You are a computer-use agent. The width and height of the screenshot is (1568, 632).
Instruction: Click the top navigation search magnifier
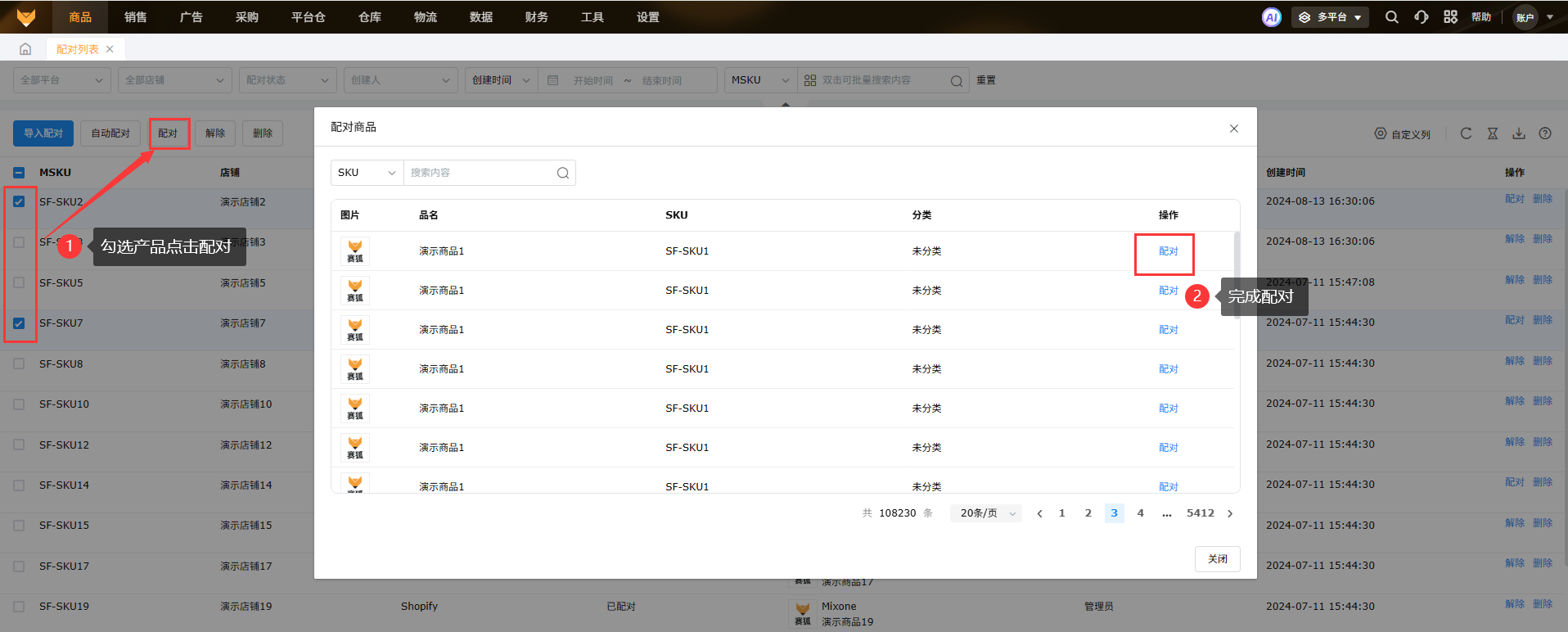[1391, 17]
